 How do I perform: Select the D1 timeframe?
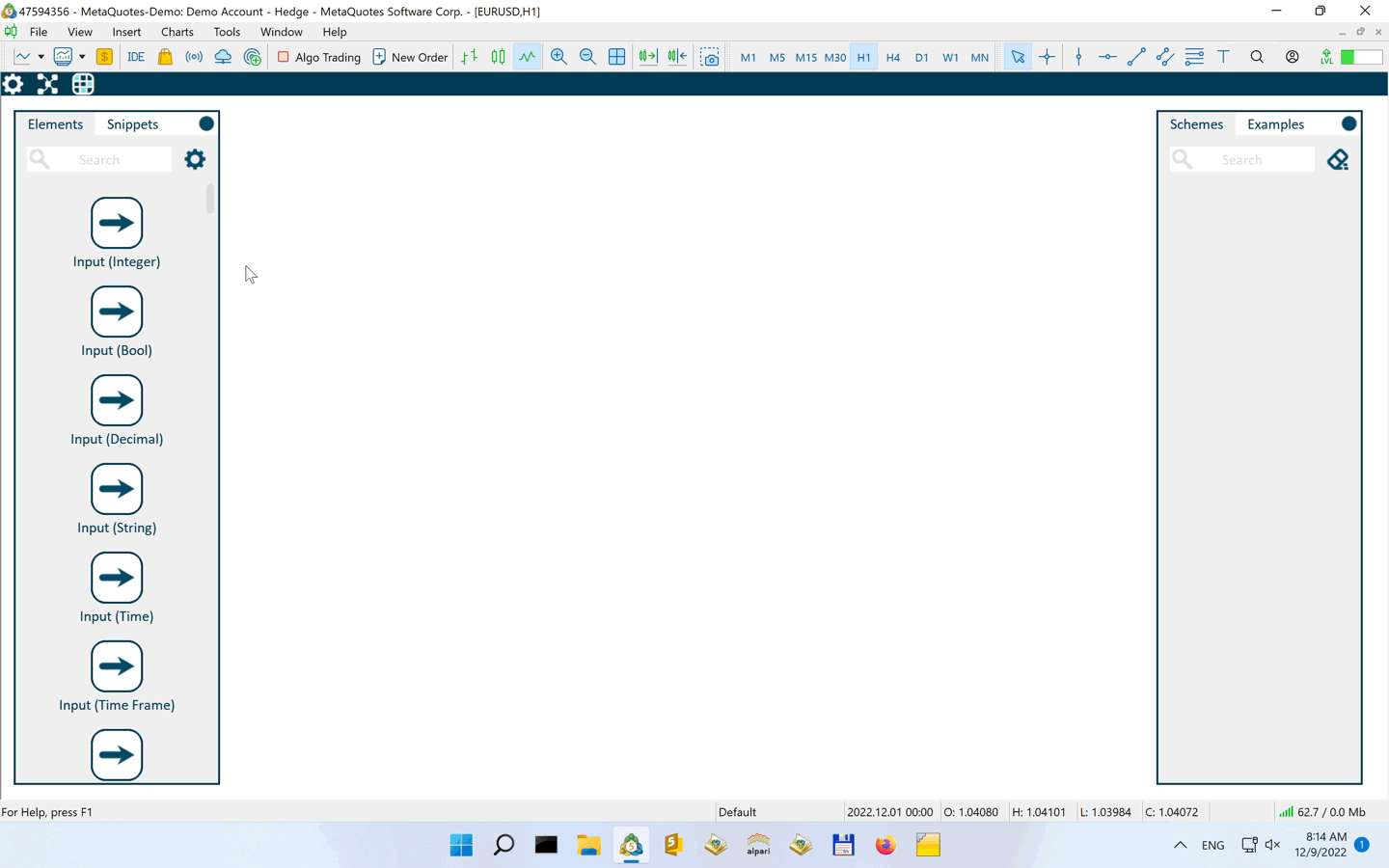922,57
